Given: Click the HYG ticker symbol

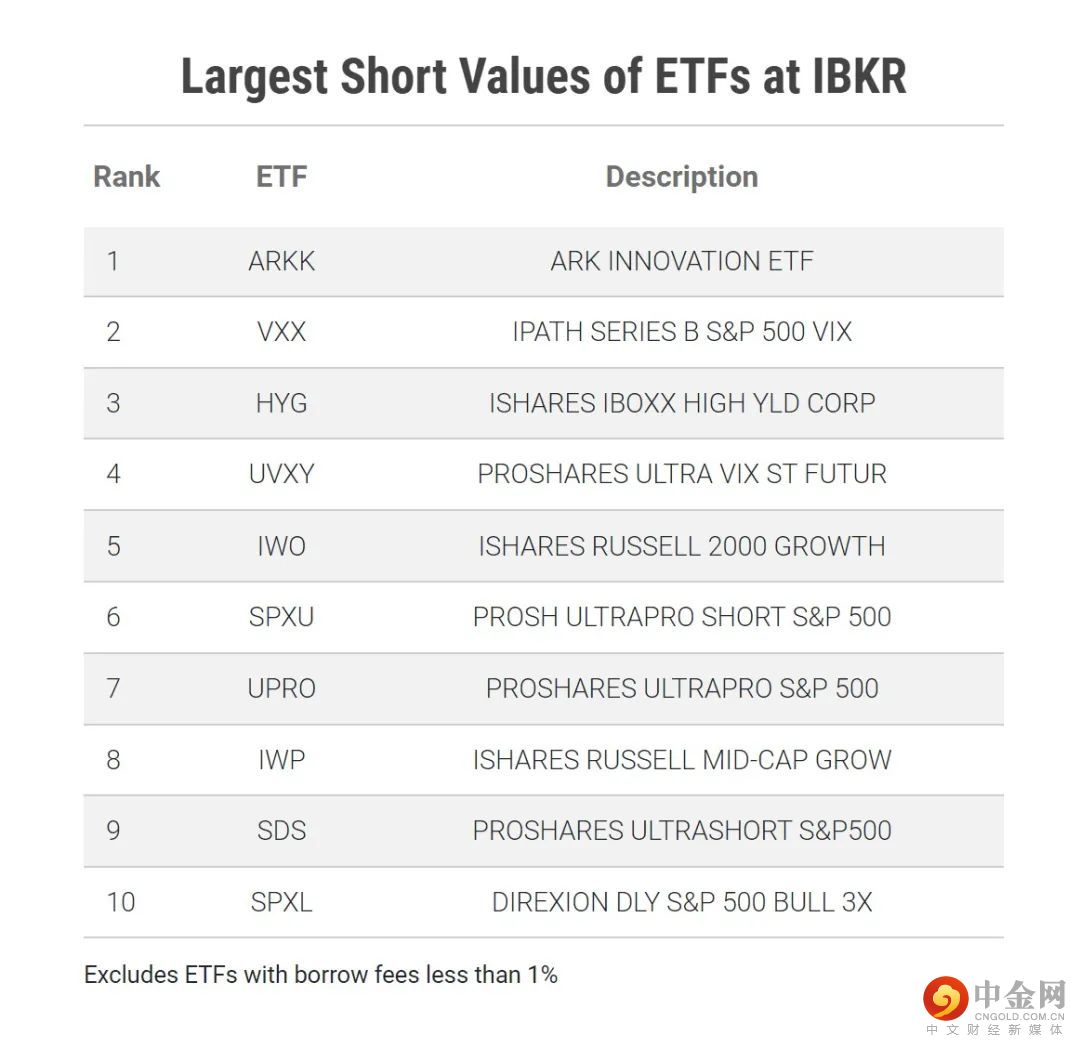Looking at the screenshot, I should click(x=281, y=403).
